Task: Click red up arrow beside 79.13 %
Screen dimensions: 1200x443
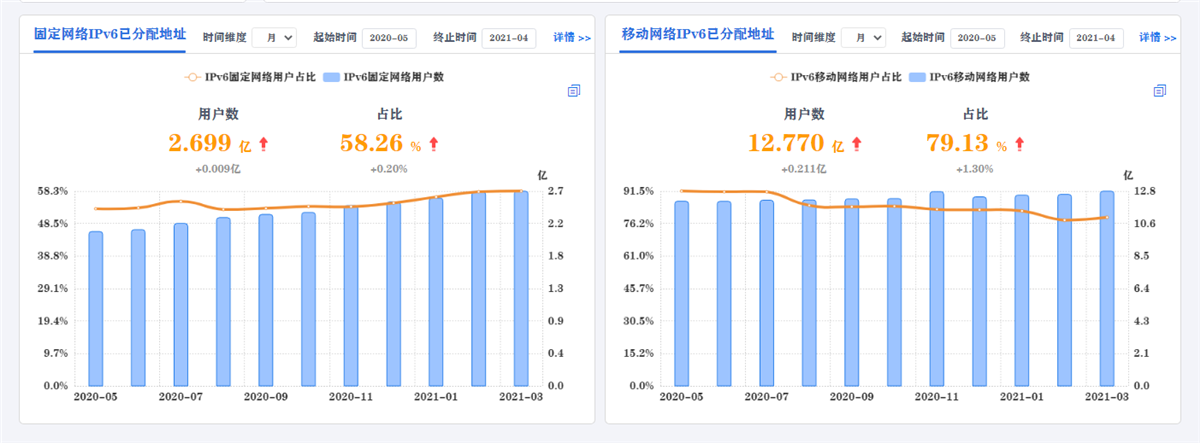Action: pyautogui.click(x=1019, y=144)
